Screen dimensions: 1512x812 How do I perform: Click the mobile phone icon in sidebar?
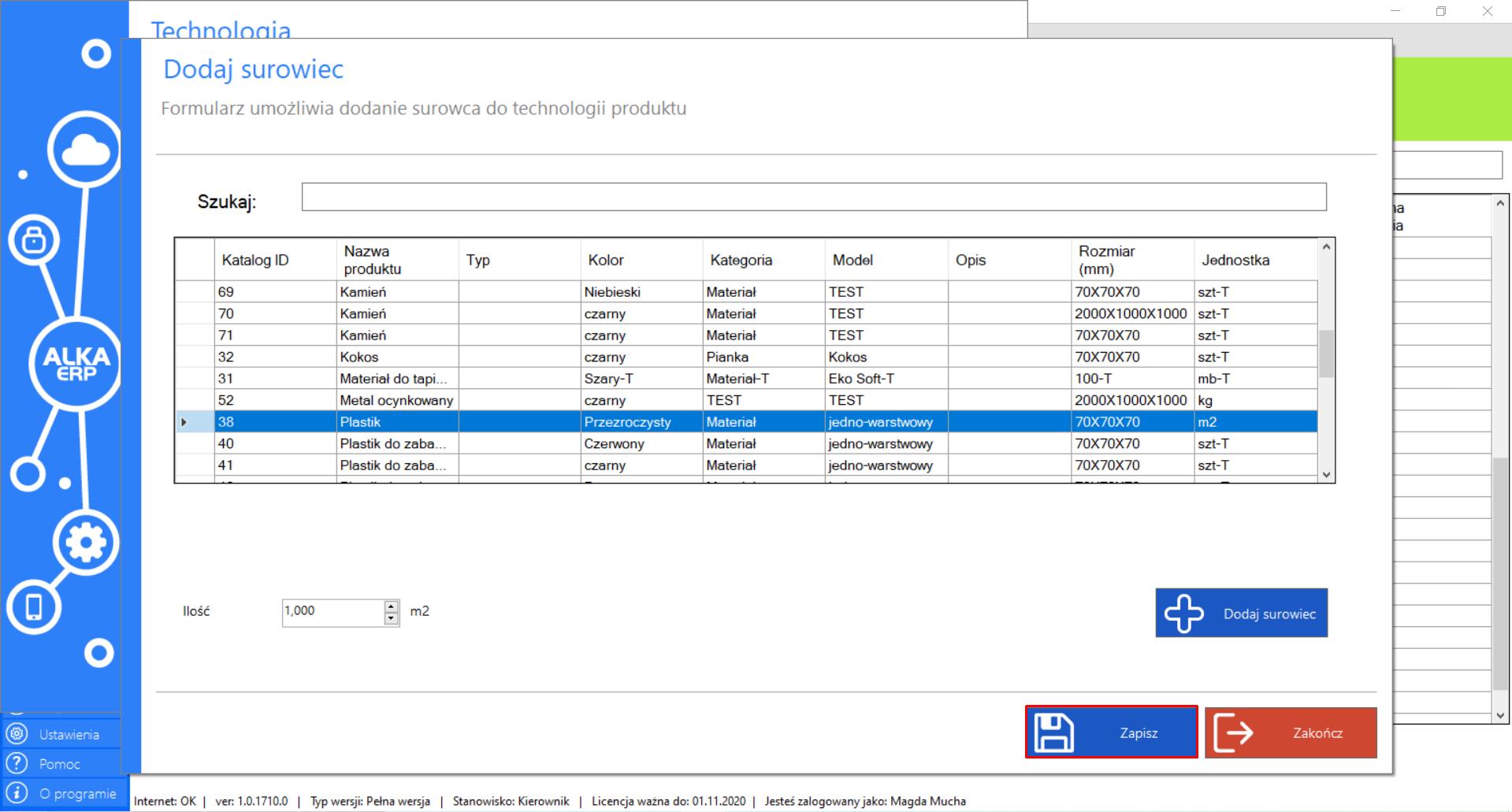pos(34,607)
